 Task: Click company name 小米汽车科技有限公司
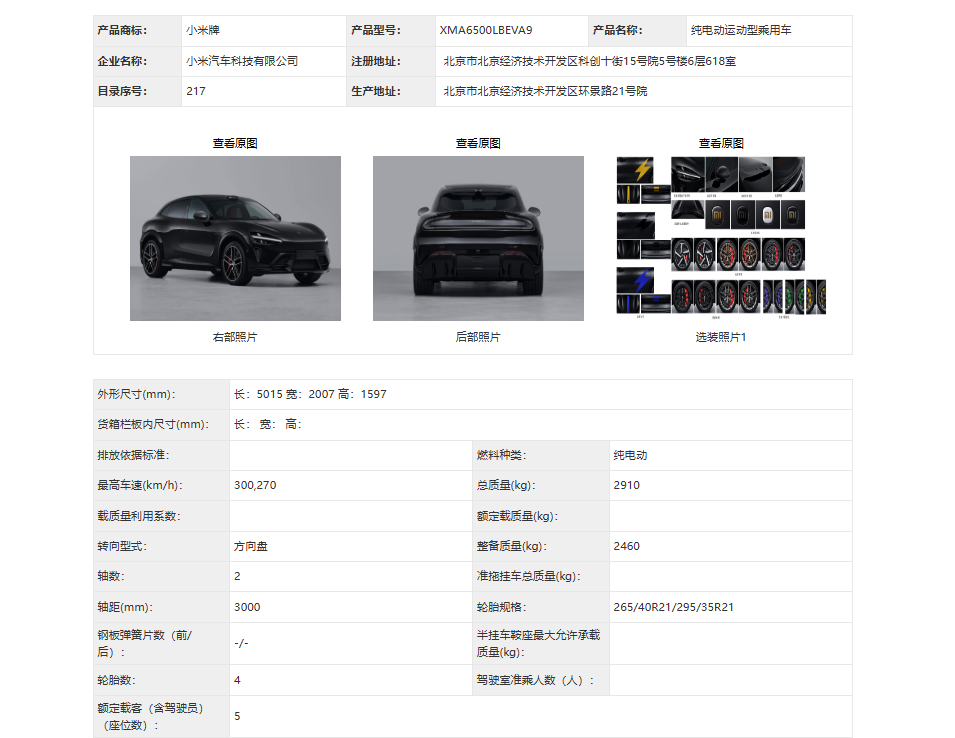(242, 61)
